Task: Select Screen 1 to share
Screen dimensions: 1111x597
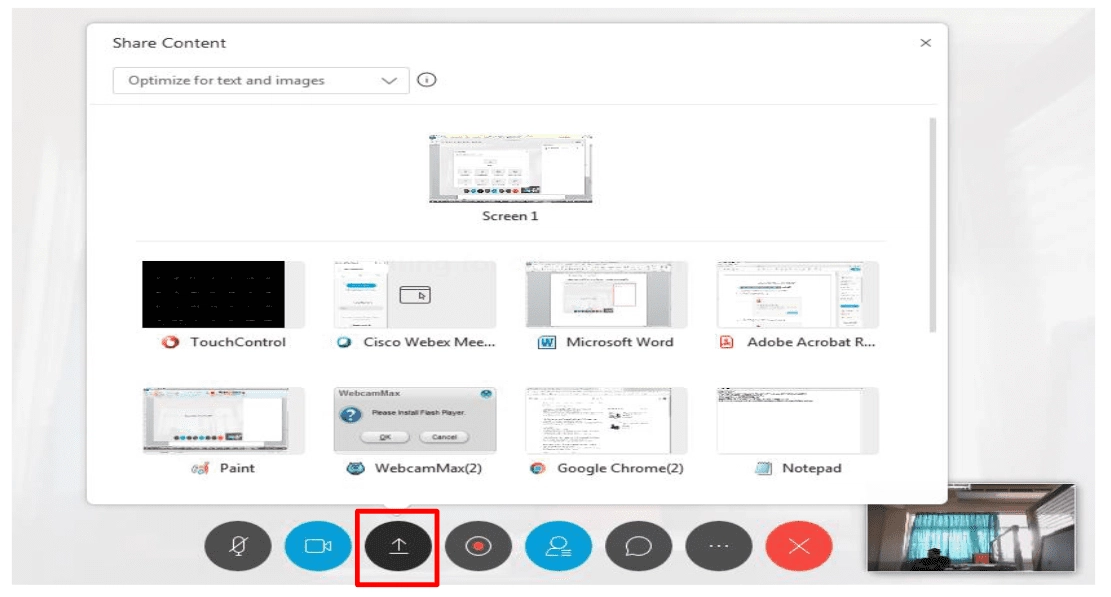Action: pos(510,168)
